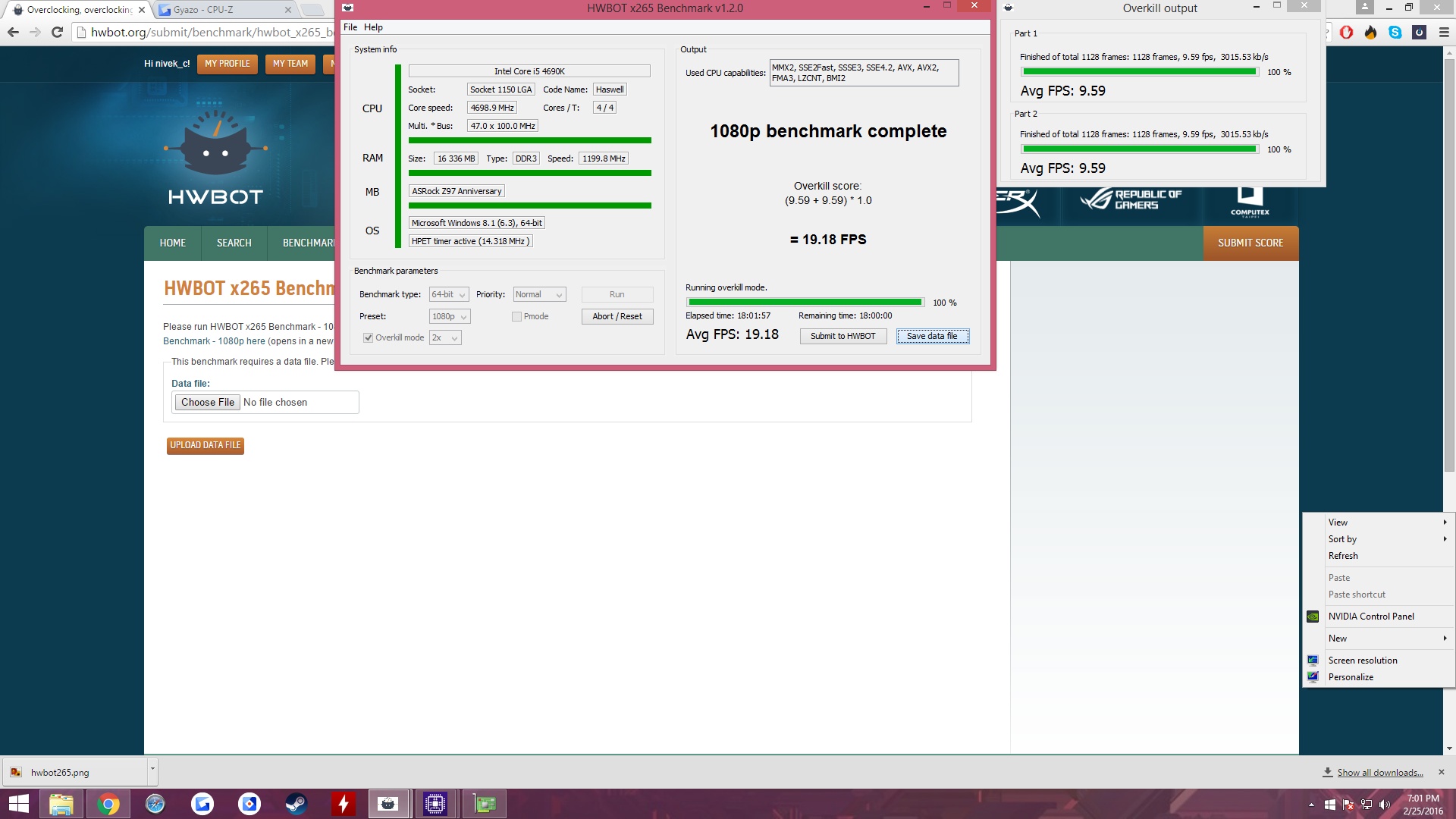
Task: Expand the New submenu in context menu
Action: 1379,639
